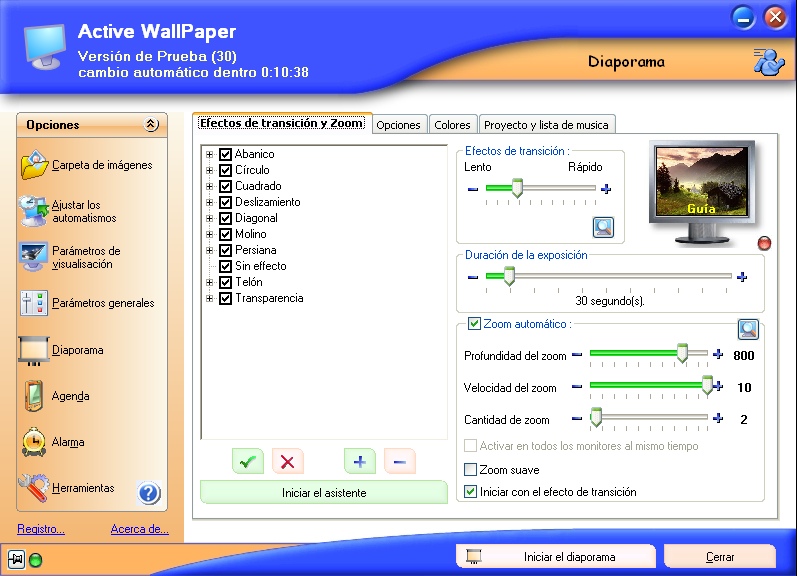Click the Diaporama header user icon

(769, 62)
